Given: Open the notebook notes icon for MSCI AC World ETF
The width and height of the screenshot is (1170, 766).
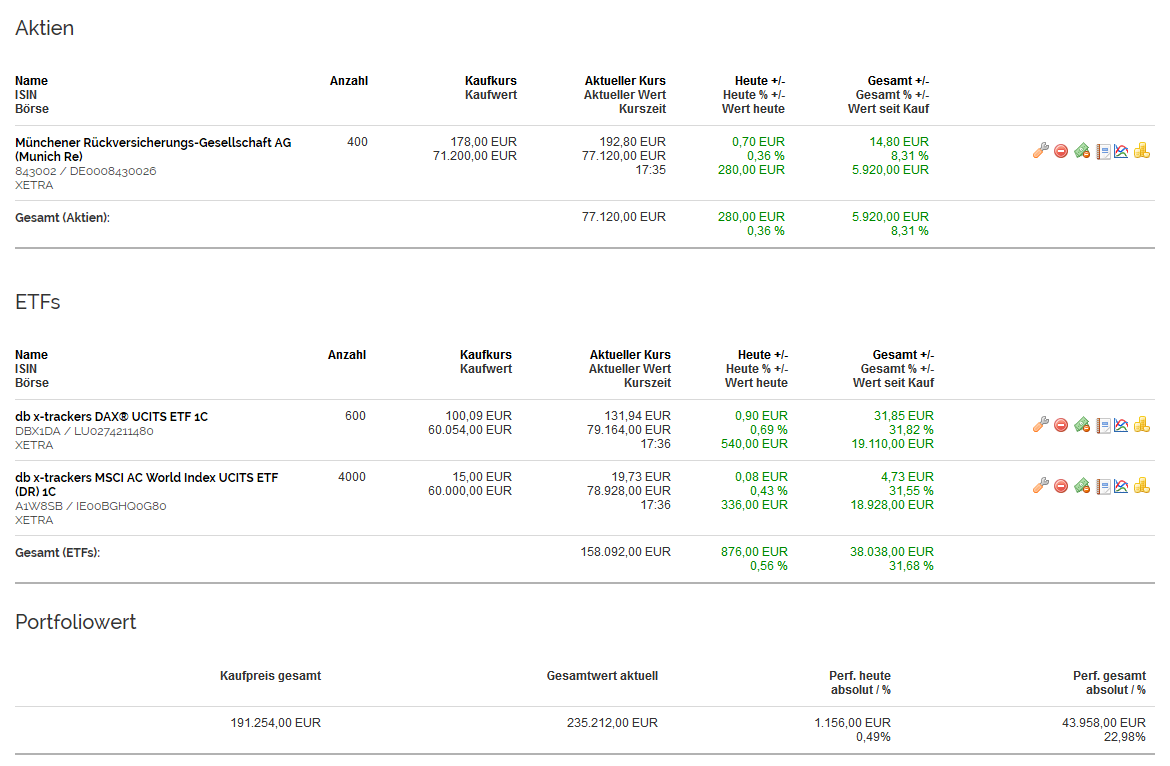Looking at the screenshot, I should [x=1103, y=486].
